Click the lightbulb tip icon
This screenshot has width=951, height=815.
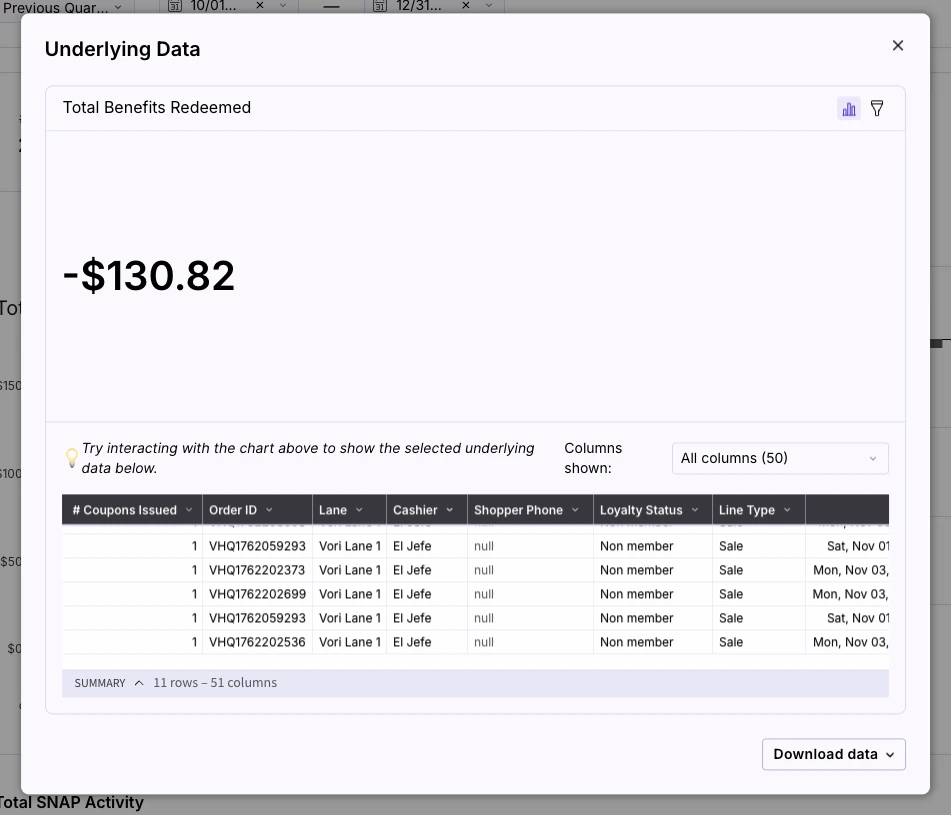point(71,457)
